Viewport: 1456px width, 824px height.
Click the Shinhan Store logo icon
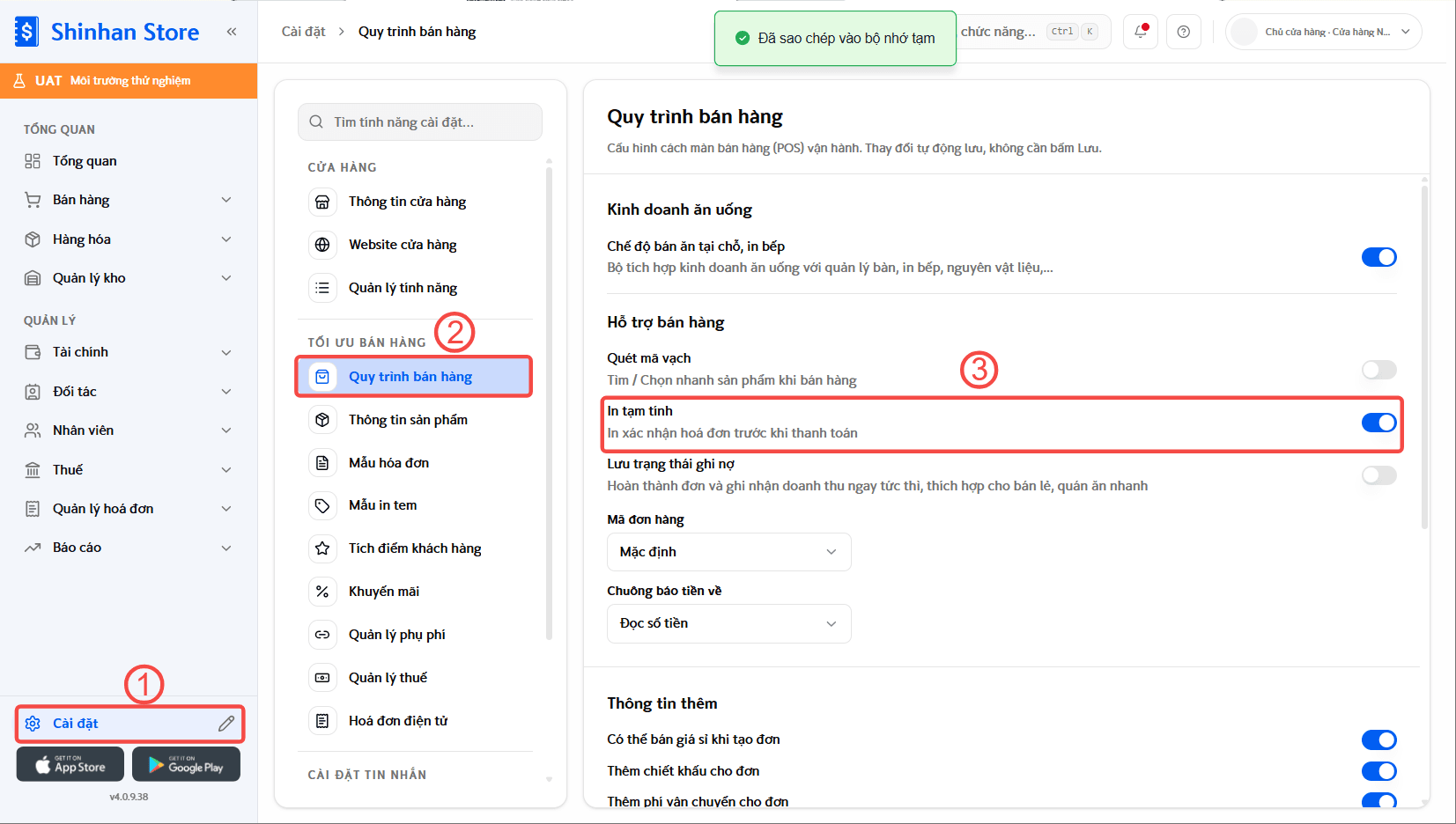(x=26, y=32)
